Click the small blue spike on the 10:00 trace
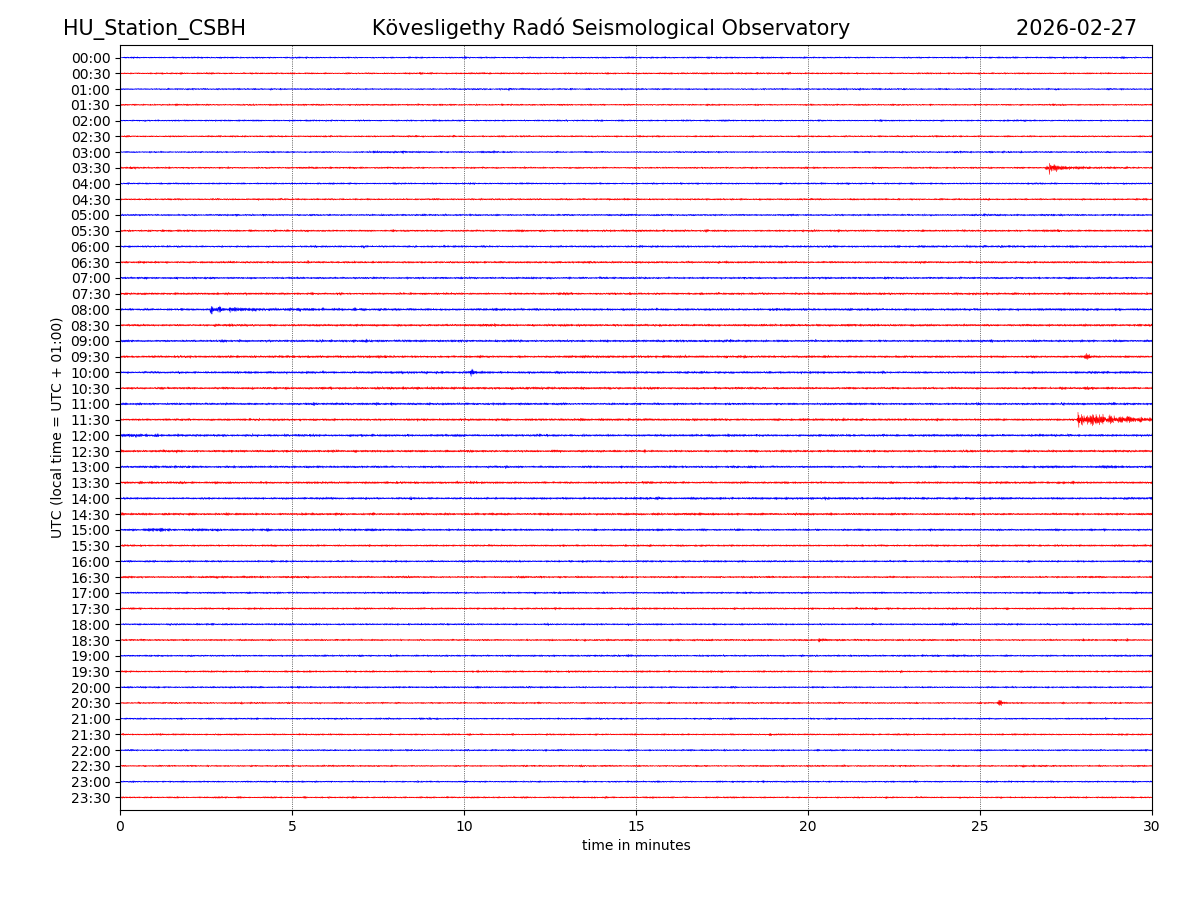This screenshot has width=1200, height=900. tap(472, 372)
